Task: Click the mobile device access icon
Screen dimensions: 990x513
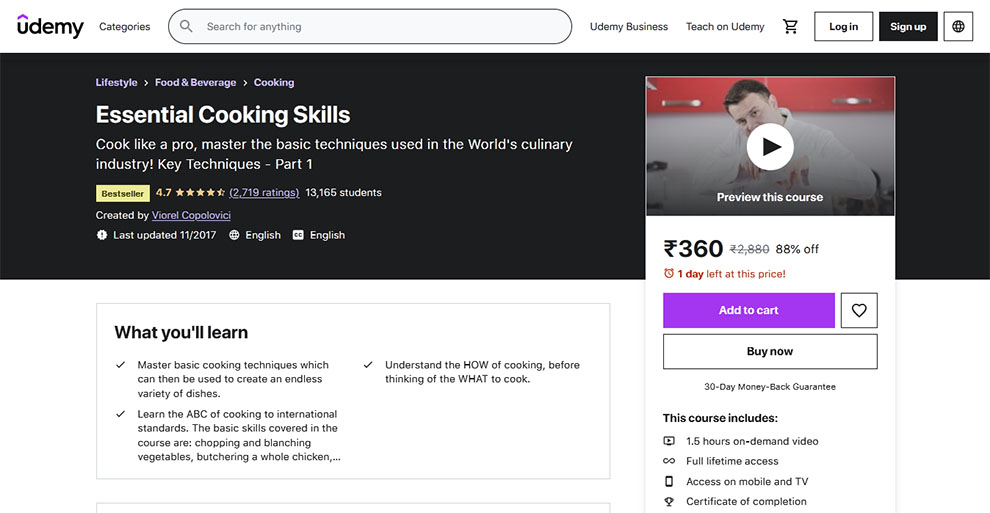Action: (x=669, y=481)
